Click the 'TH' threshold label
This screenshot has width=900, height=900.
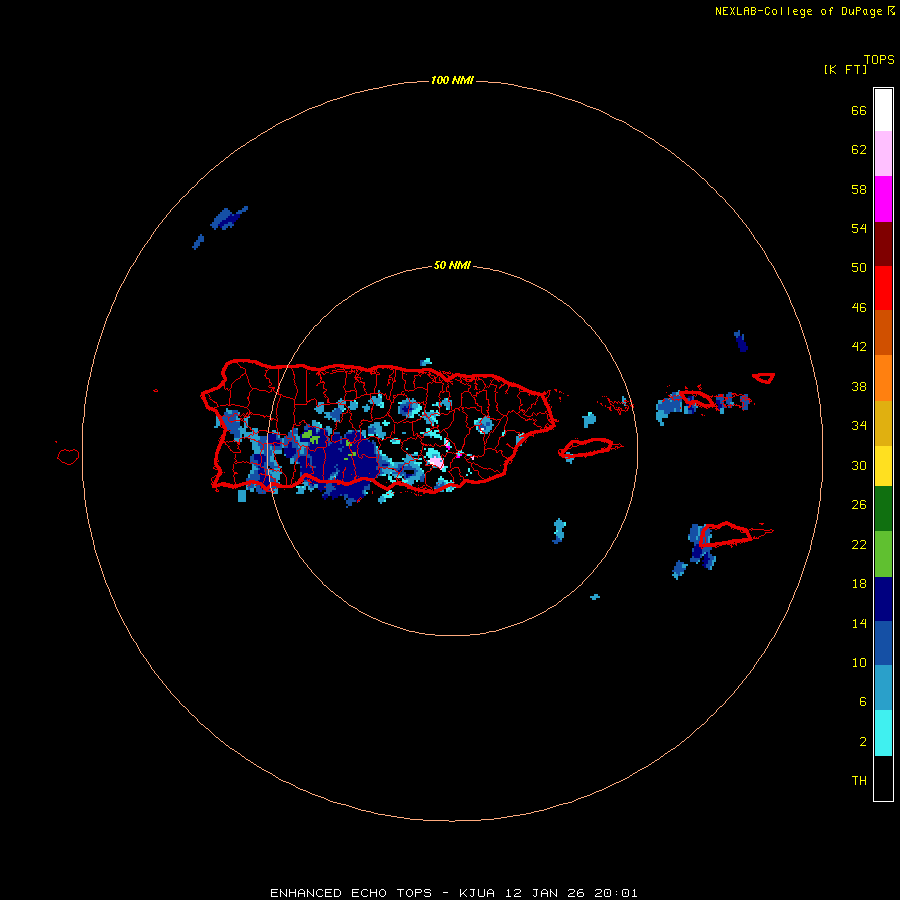coord(859,781)
